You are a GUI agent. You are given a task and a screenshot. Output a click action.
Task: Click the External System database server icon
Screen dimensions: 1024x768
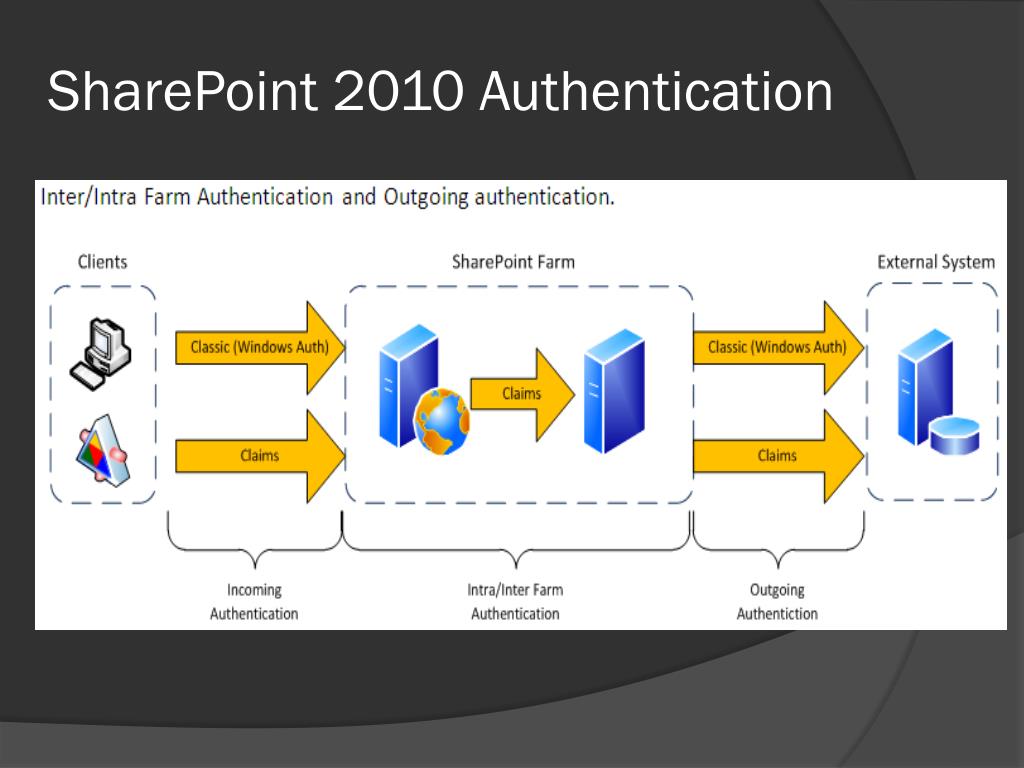[938, 391]
